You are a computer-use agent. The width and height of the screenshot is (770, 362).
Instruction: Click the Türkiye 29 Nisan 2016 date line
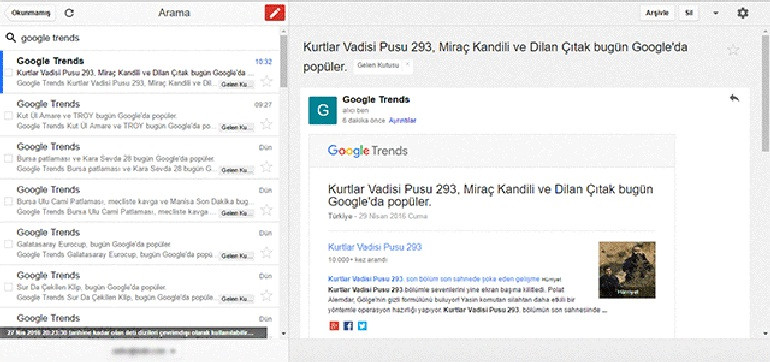378,216
